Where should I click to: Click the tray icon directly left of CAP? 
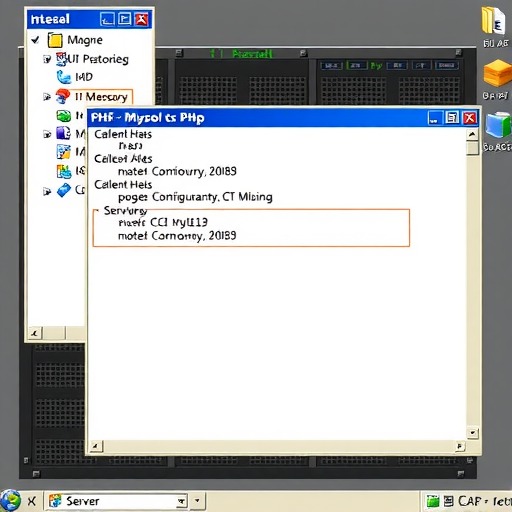(449, 501)
